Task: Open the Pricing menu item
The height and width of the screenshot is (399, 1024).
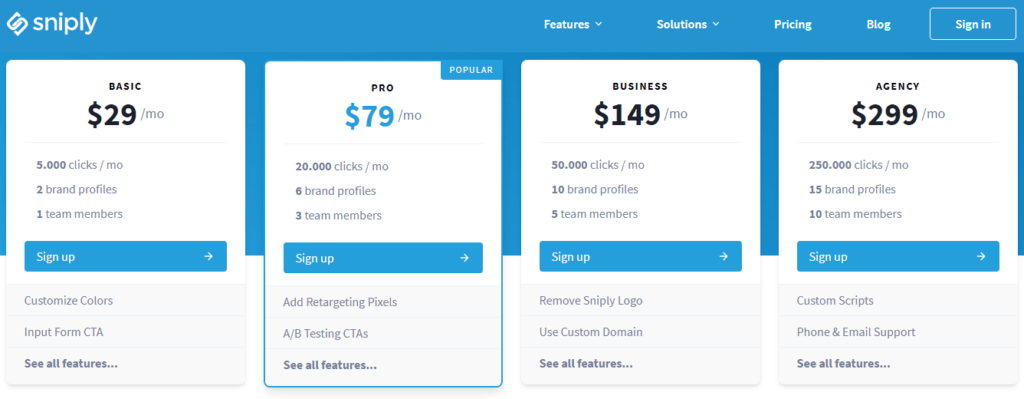Action: pyautogui.click(x=793, y=25)
